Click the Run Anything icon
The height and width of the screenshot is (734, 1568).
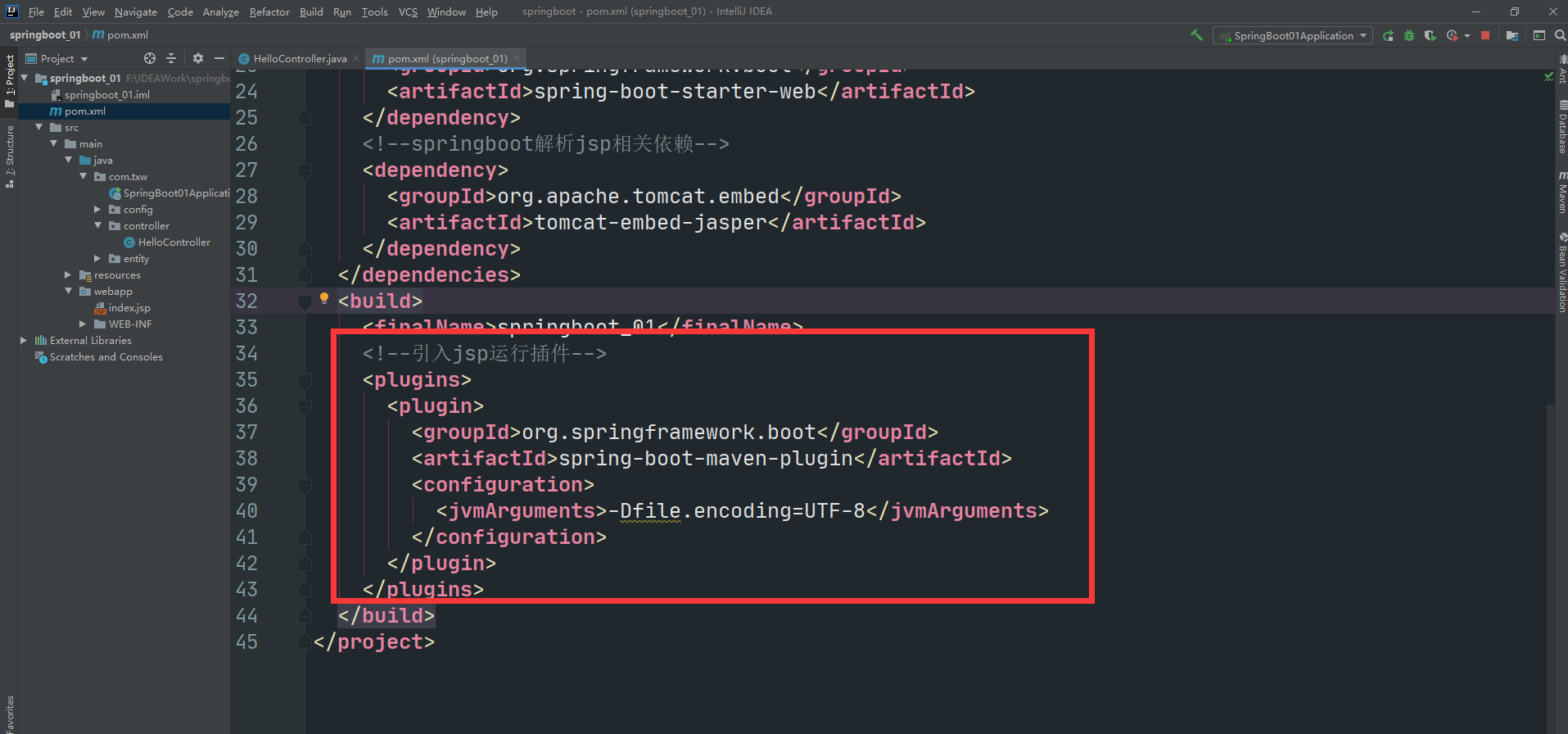click(x=1539, y=35)
